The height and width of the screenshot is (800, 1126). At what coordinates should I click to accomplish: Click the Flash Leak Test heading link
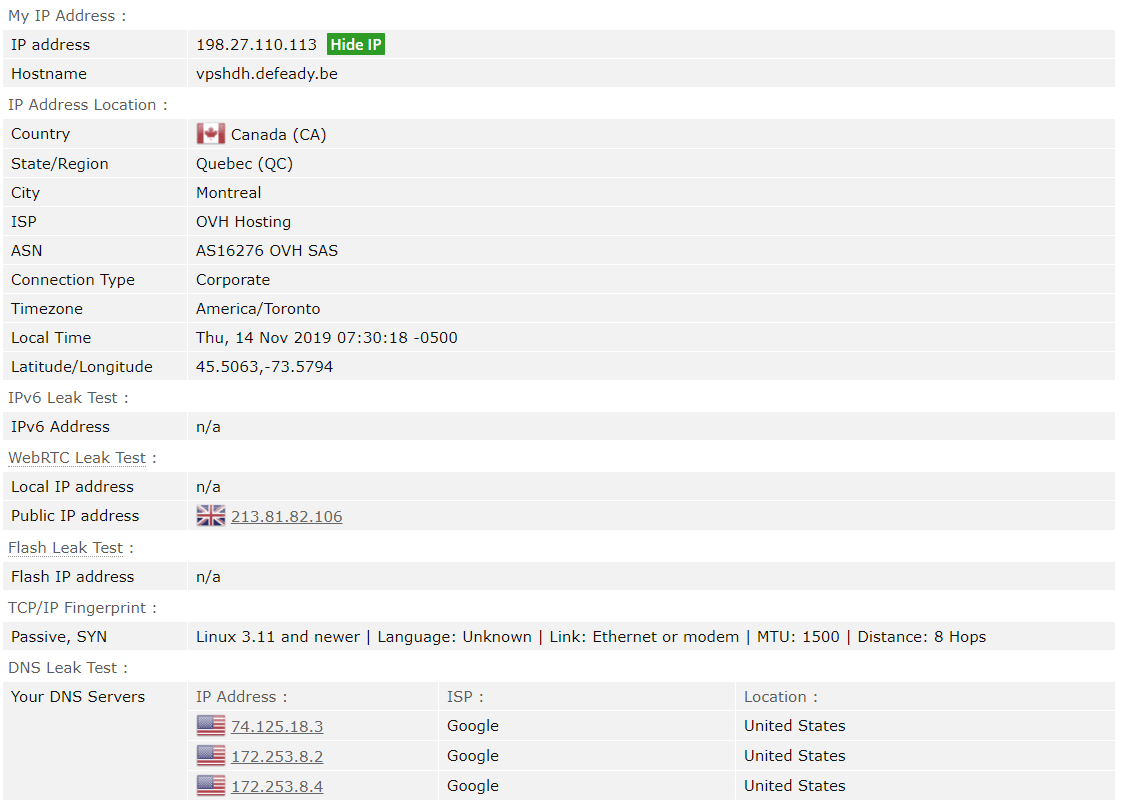(x=65, y=548)
